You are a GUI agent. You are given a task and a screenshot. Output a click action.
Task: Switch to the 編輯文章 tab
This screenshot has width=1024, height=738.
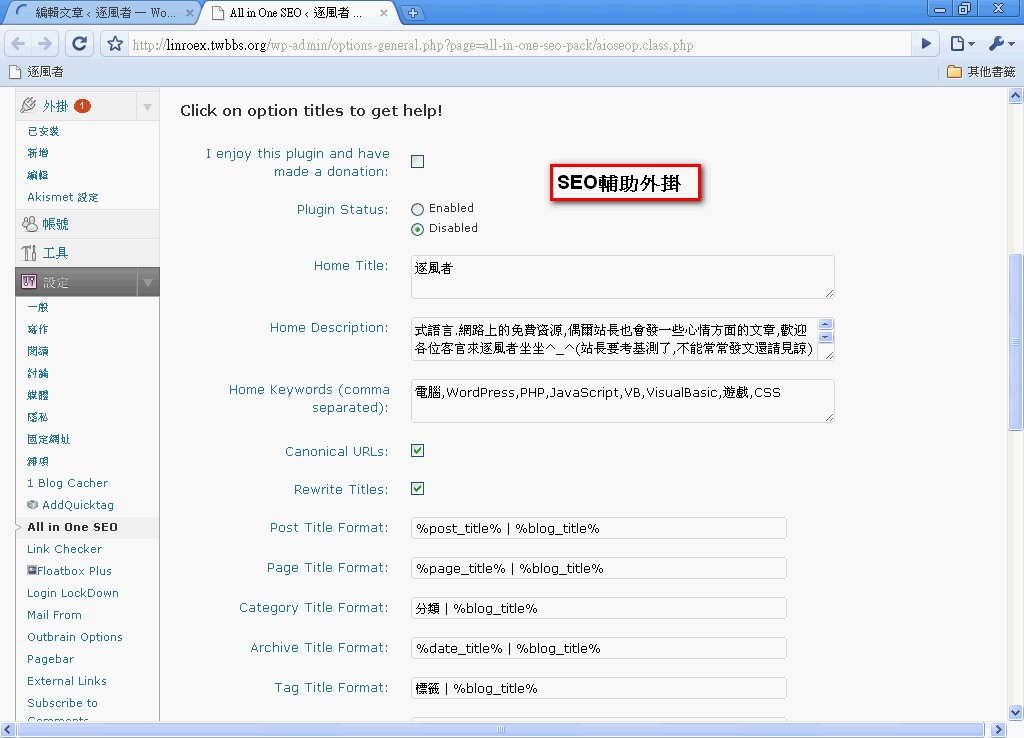tap(102, 12)
